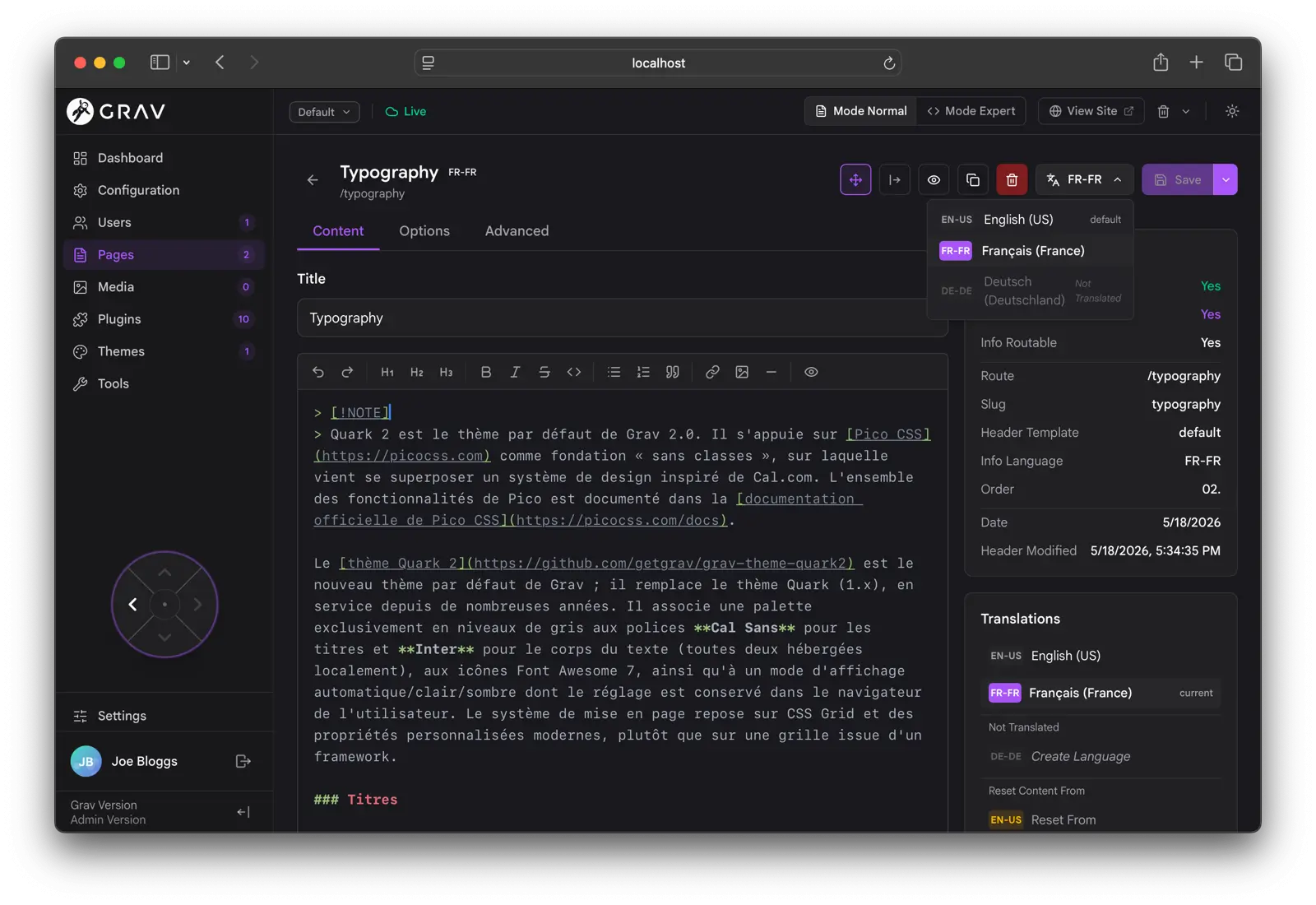Click the undo icon in editor toolbar
Viewport: 1316px width, 905px height.
coord(318,372)
